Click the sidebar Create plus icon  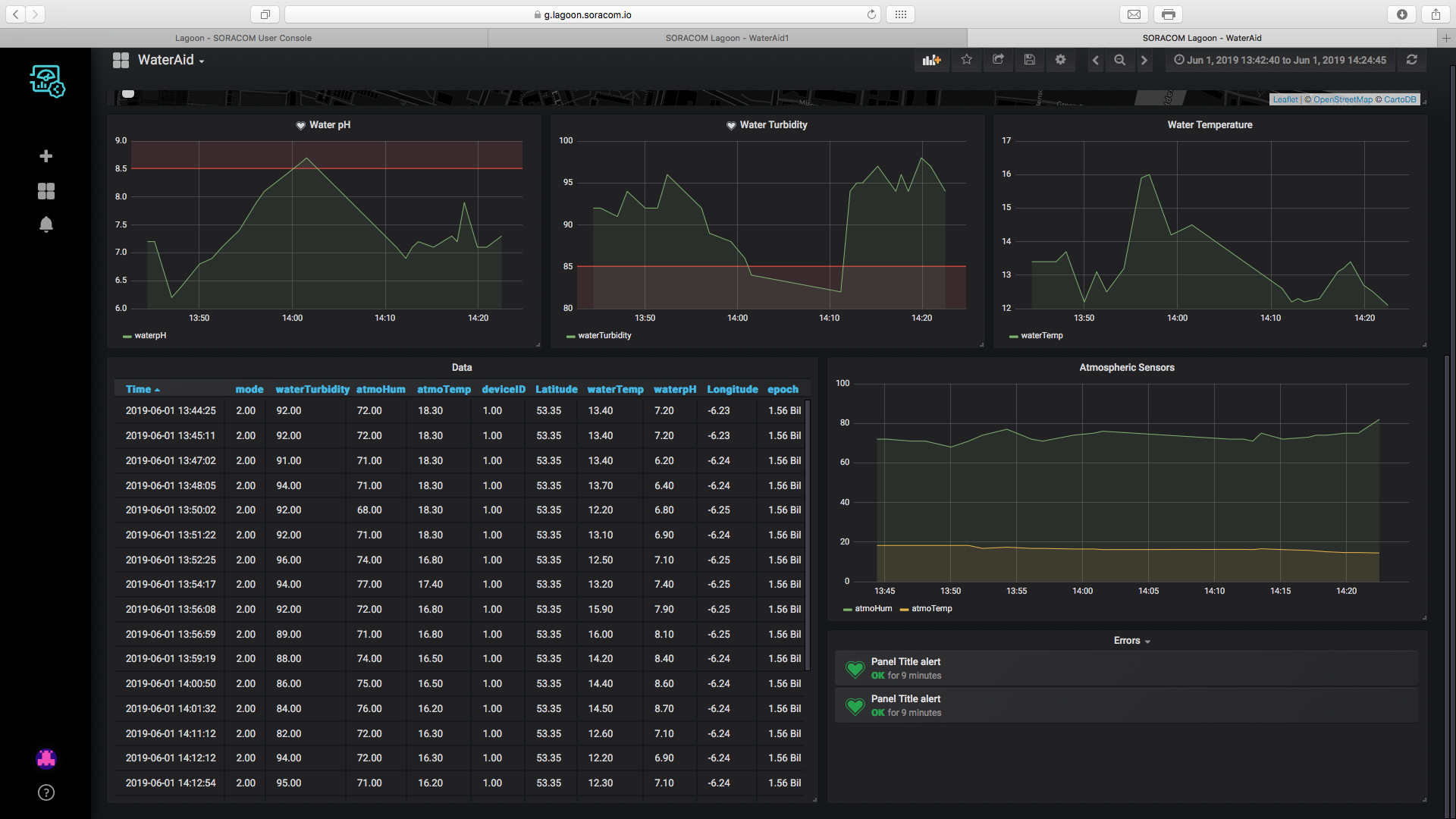(x=46, y=156)
